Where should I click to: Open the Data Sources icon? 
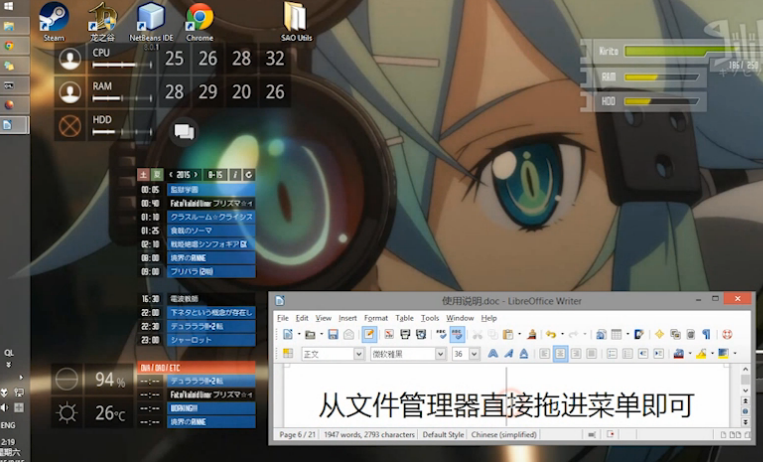coord(690,334)
